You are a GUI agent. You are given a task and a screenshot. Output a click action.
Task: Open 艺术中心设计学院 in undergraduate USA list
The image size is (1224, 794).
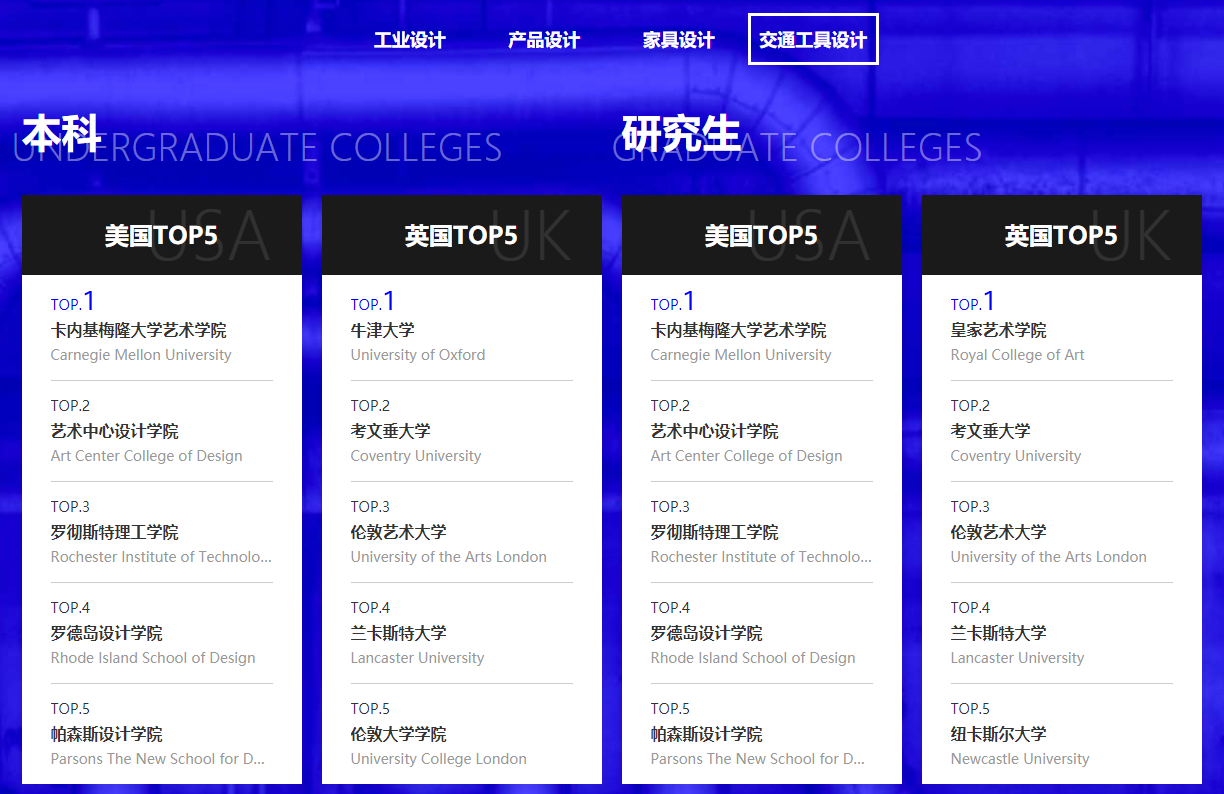coord(115,431)
